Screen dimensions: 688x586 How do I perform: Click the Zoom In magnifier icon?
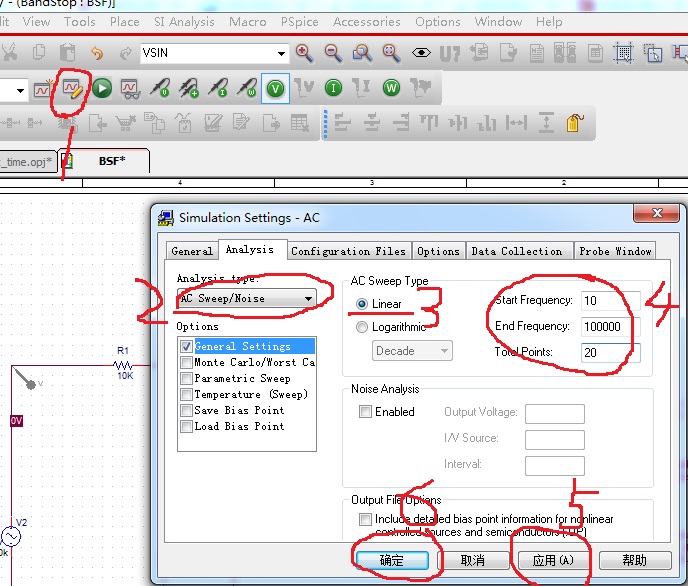[x=304, y=53]
